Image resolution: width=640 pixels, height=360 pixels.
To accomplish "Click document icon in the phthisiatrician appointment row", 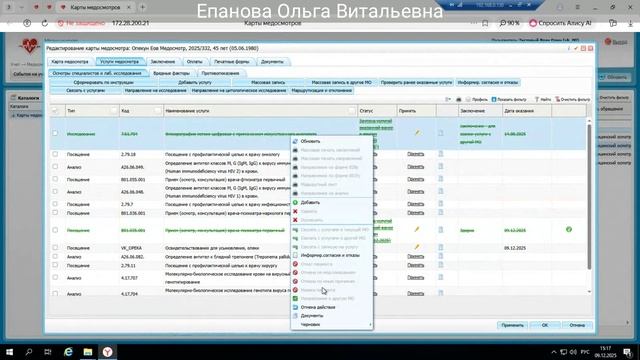I will coord(440,179).
